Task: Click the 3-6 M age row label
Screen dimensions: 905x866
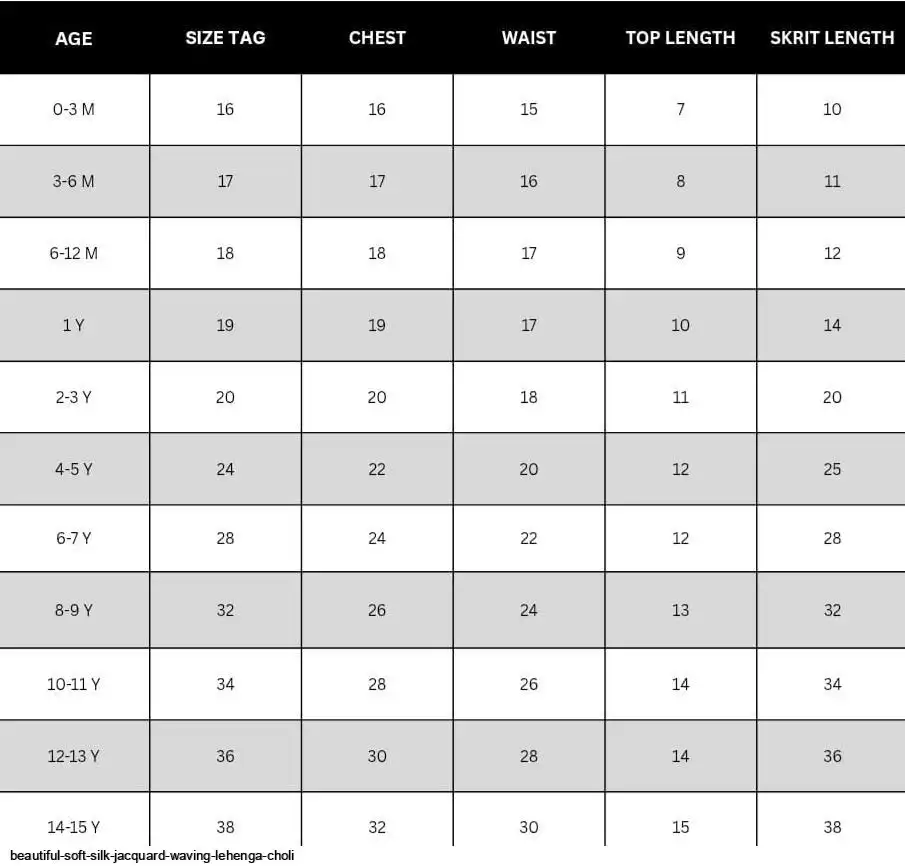Action: pyautogui.click(x=74, y=181)
